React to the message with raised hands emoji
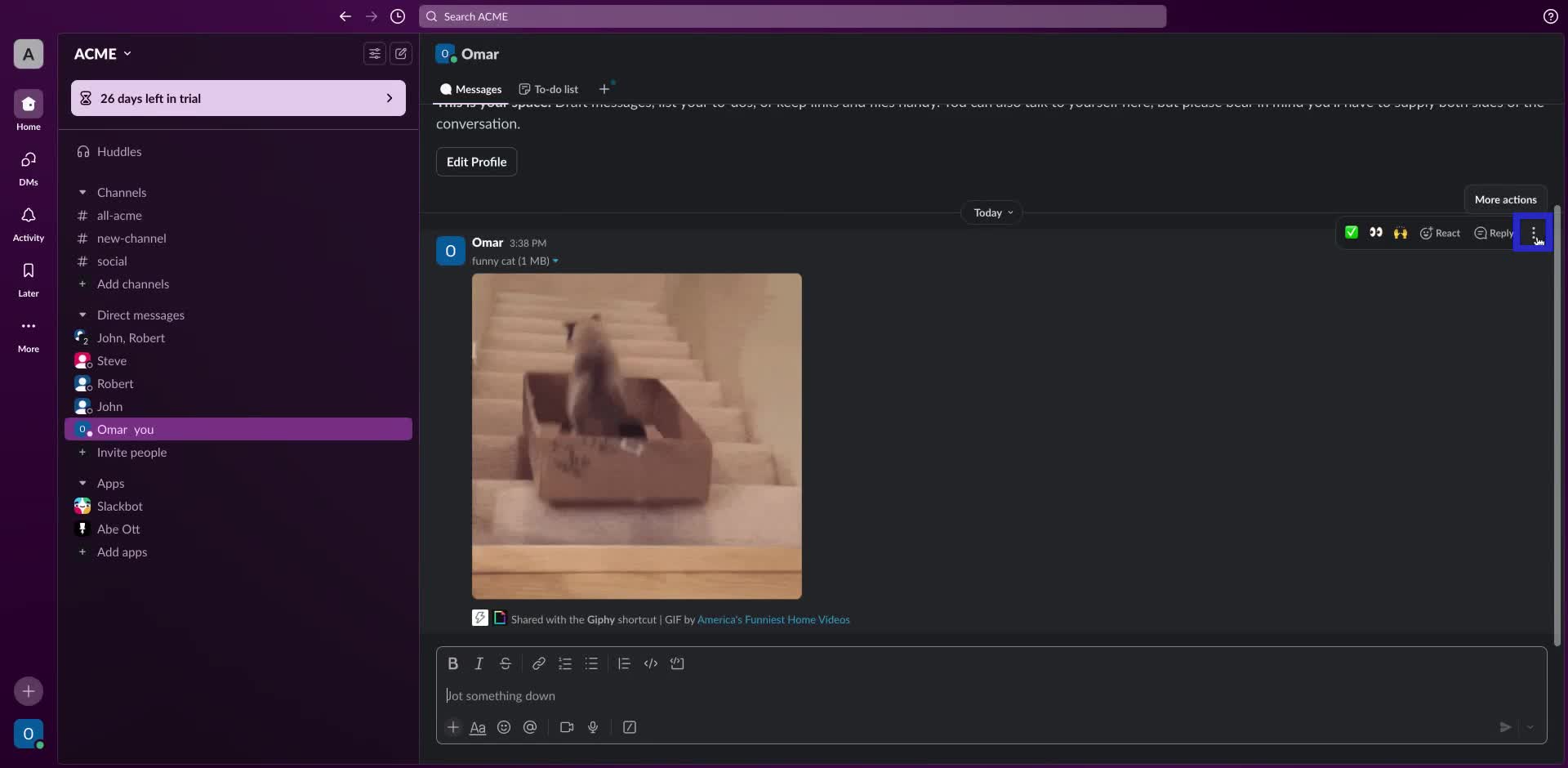The image size is (1568, 768). [x=1401, y=233]
